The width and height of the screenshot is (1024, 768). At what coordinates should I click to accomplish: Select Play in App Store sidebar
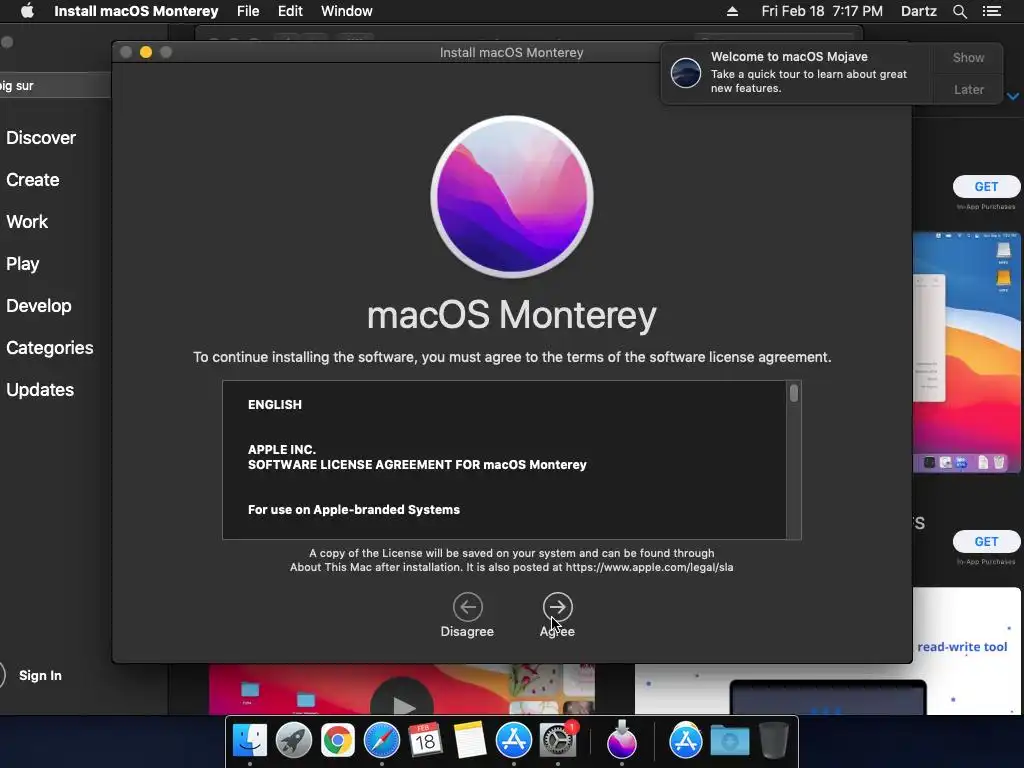(23, 264)
